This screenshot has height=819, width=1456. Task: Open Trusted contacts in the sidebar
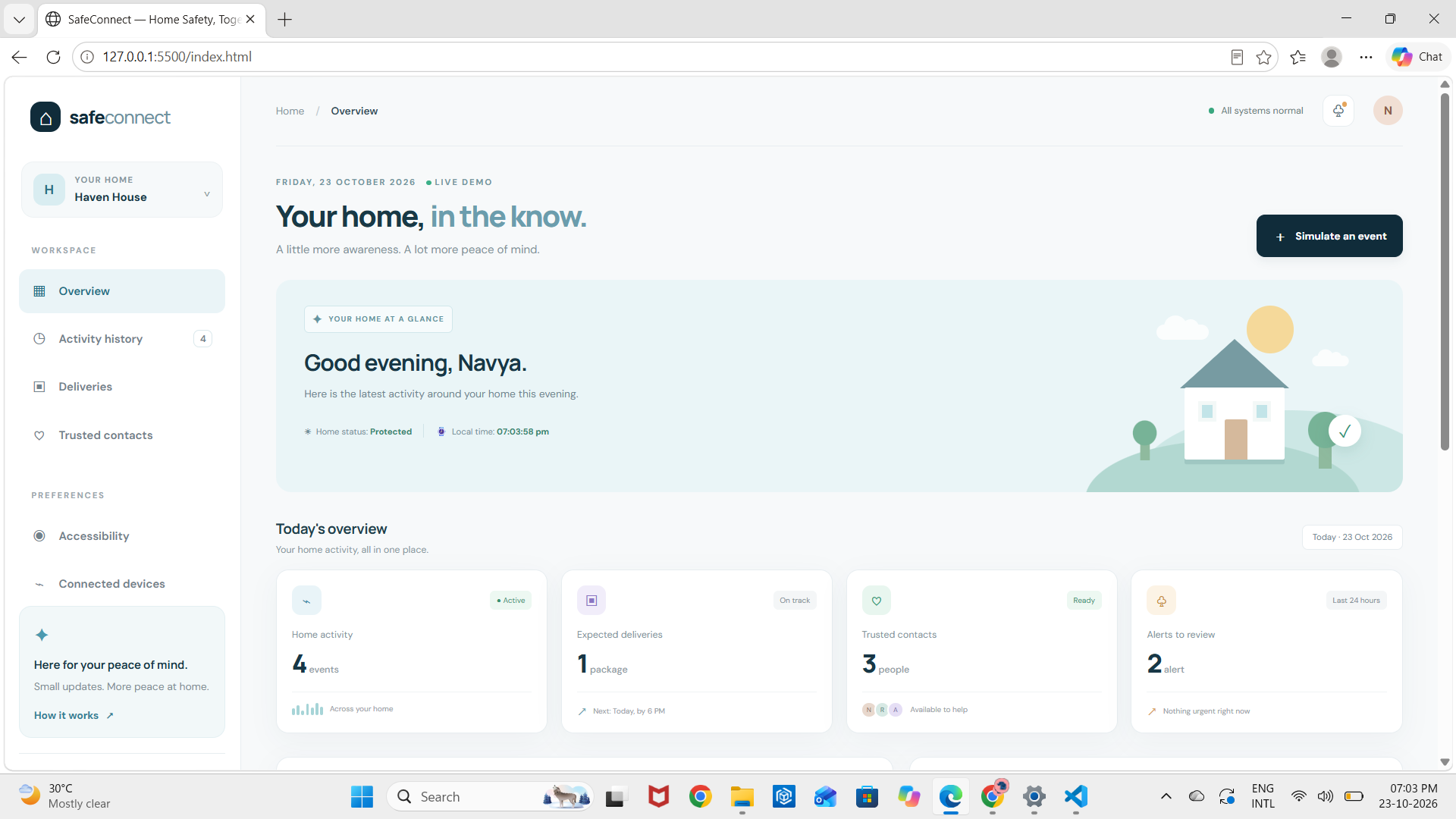(122, 435)
